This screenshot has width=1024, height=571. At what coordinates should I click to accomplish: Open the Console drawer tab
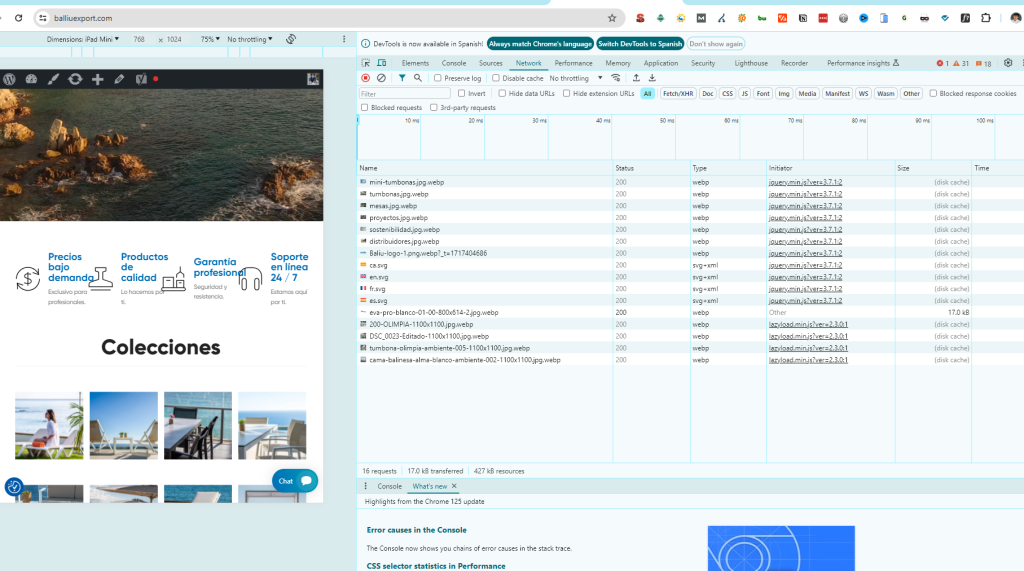coord(389,486)
